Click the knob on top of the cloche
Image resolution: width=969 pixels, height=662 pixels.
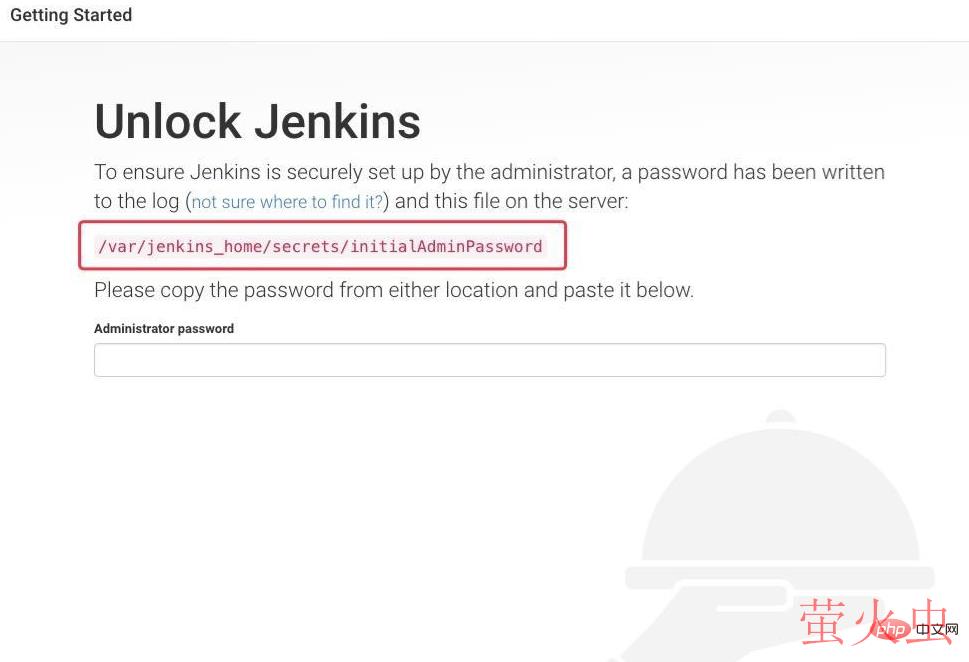point(780,416)
